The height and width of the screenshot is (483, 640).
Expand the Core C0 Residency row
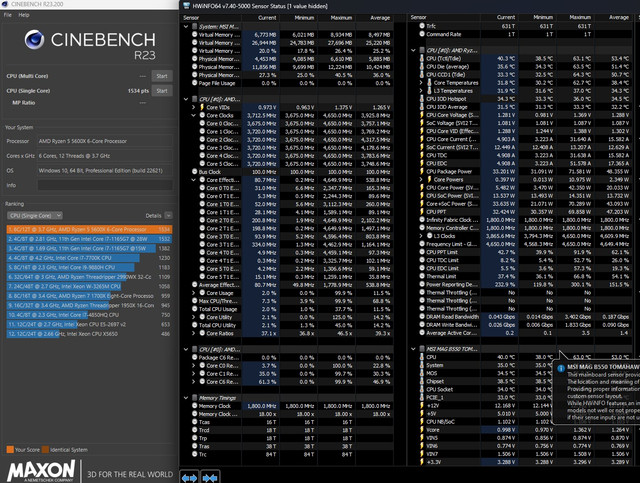point(193,365)
